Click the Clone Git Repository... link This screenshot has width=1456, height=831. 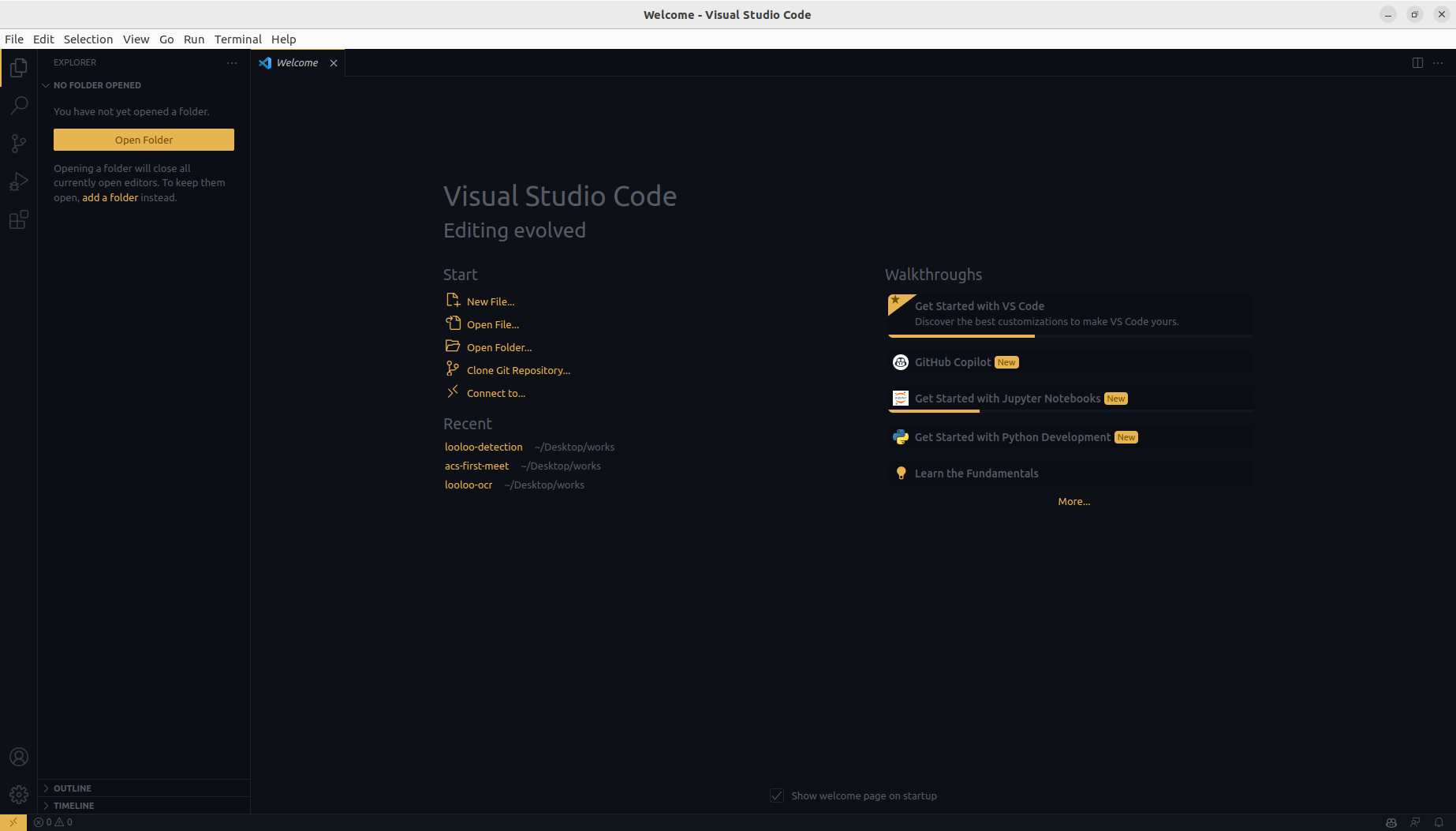pos(518,370)
